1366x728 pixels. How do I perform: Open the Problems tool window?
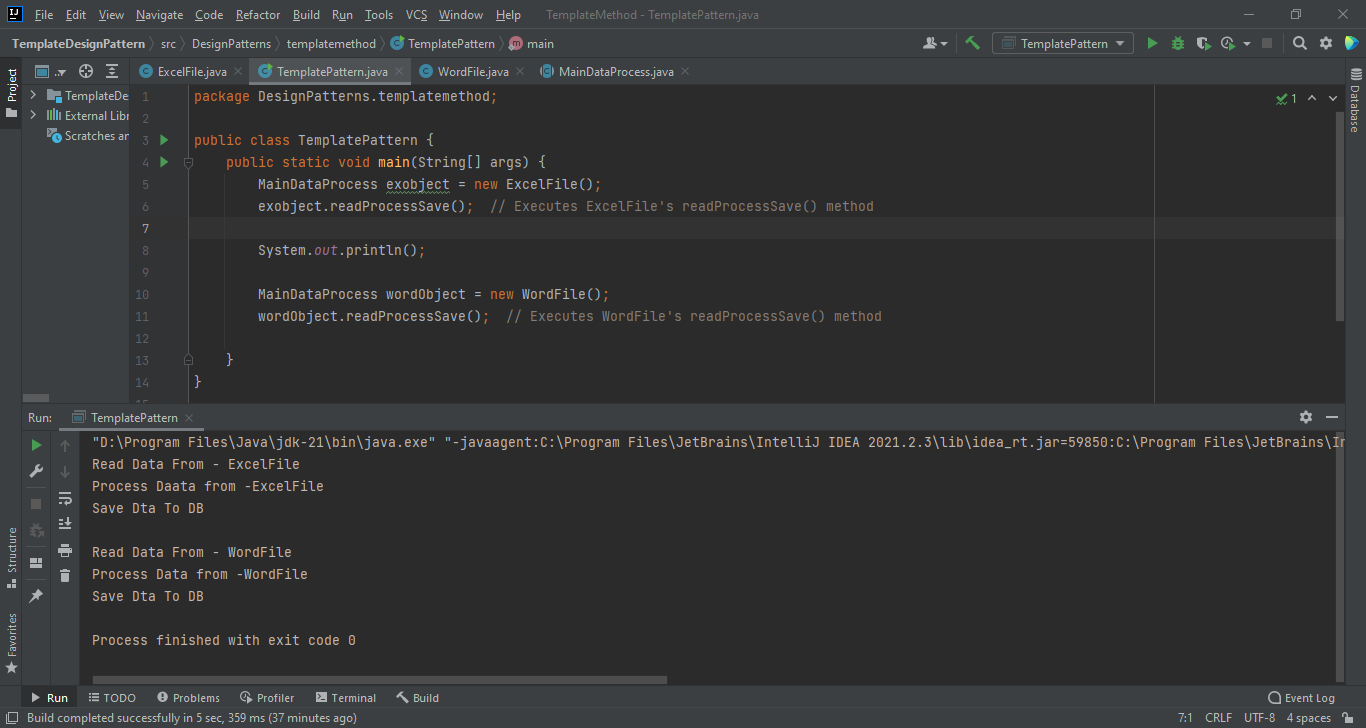[x=188, y=697]
